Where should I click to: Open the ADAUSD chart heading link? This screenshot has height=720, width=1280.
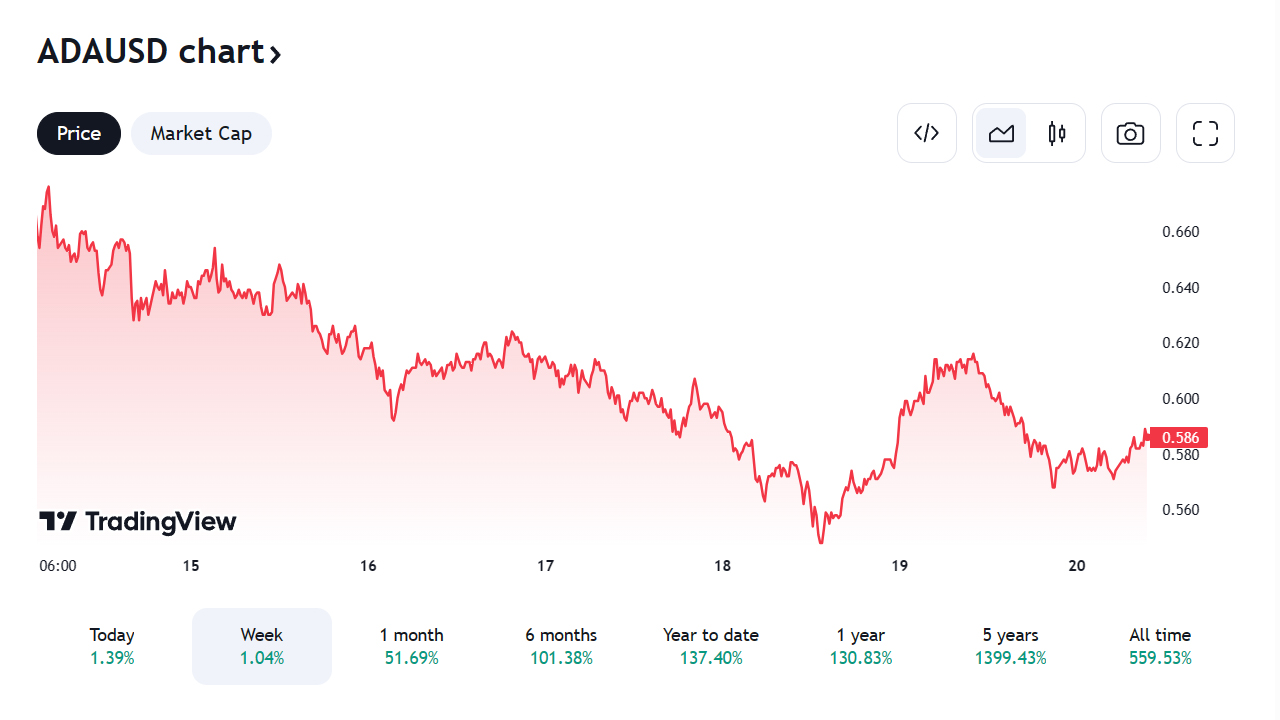point(159,52)
